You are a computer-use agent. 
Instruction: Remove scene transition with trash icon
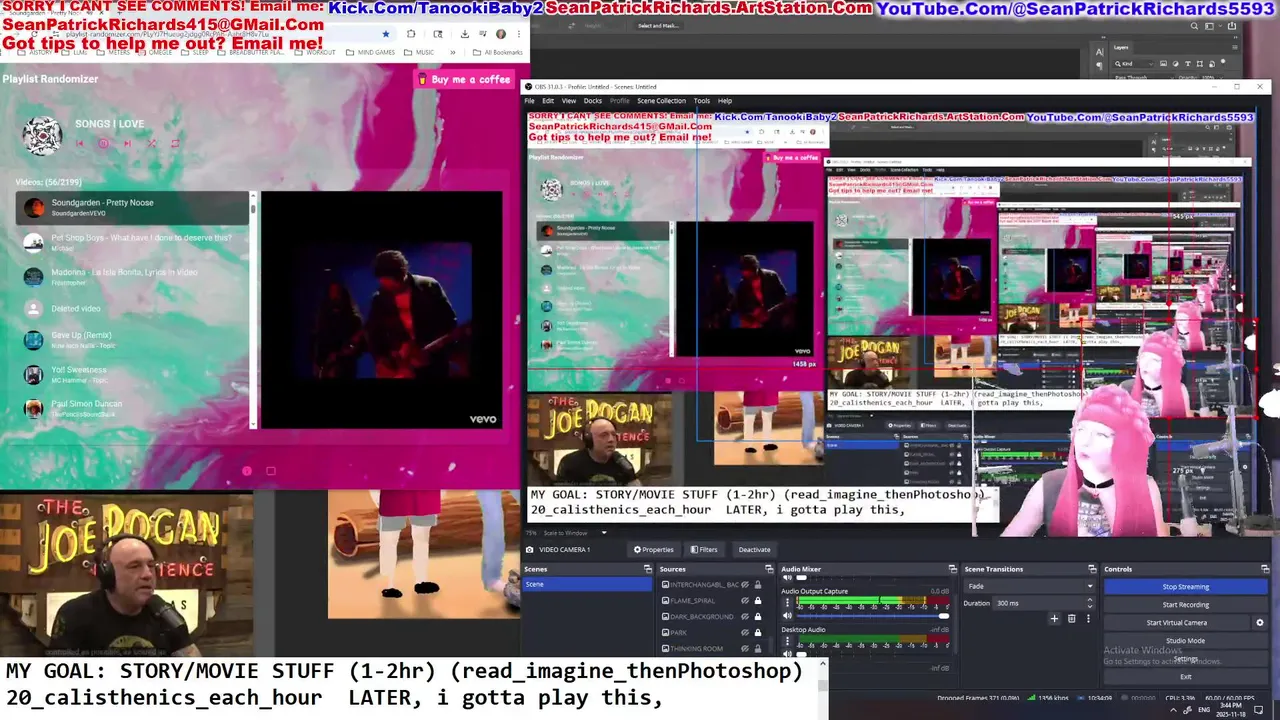[x=1071, y=619]
